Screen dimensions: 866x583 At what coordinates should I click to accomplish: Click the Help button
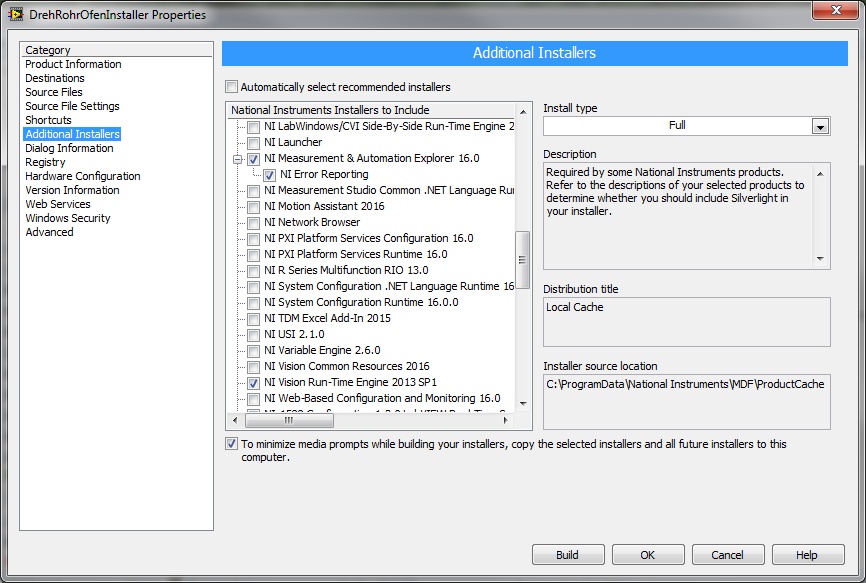coord(807,555)
